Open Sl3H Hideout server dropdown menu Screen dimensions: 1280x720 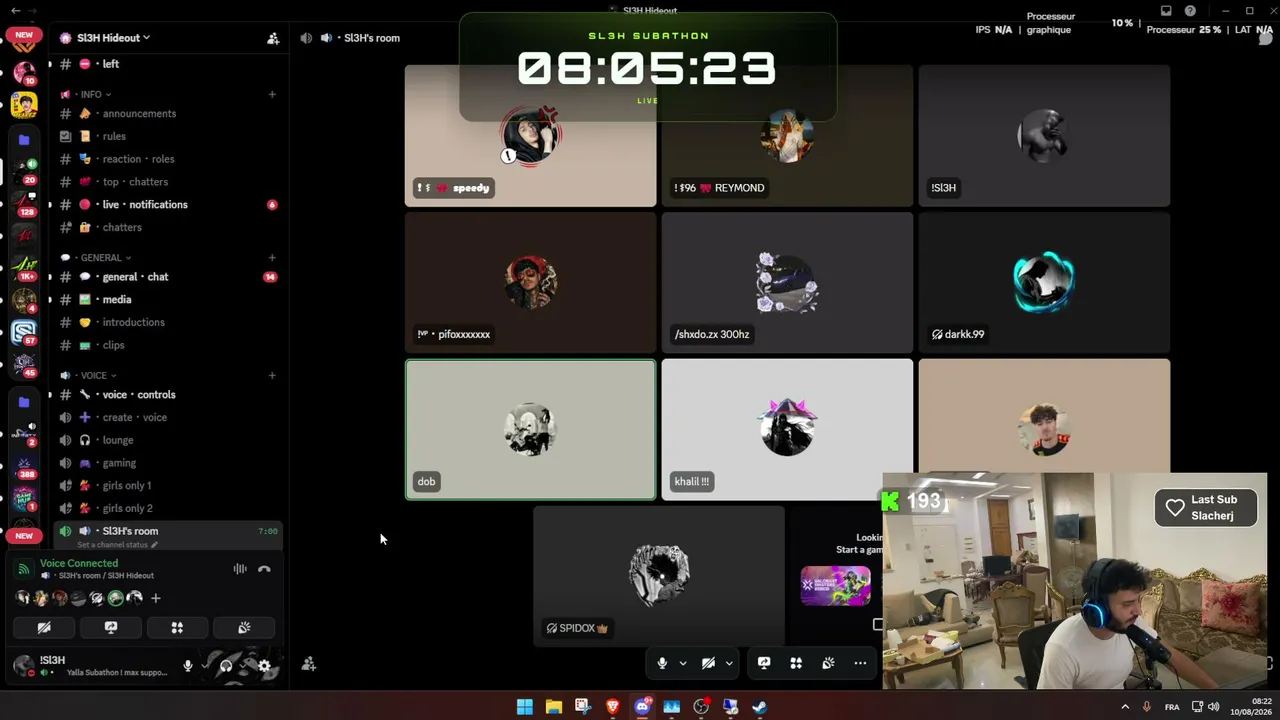(x=105, y=38)
